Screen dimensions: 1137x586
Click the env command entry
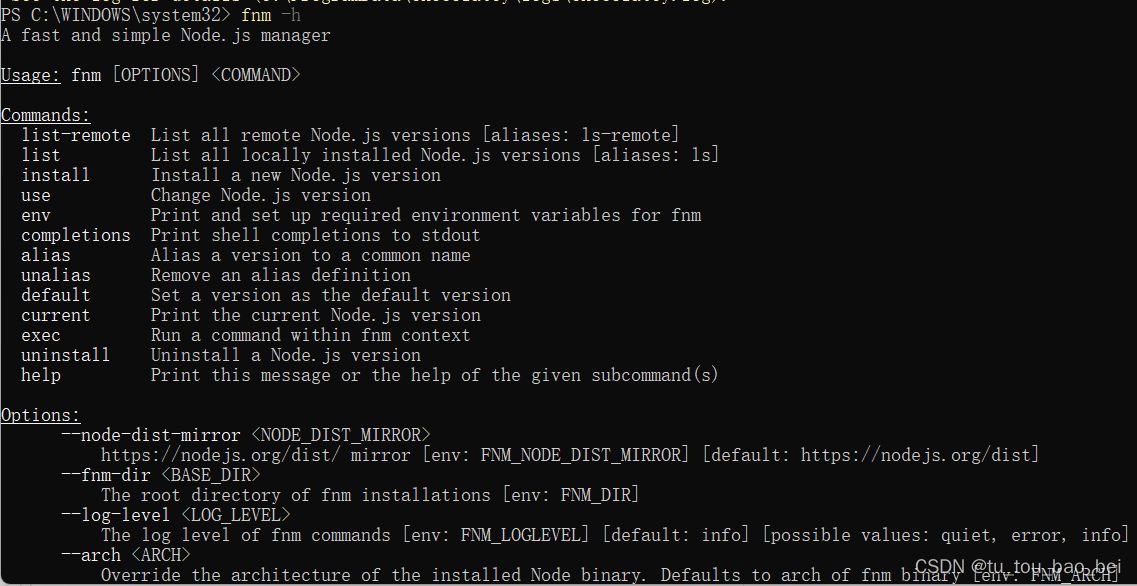36,215
